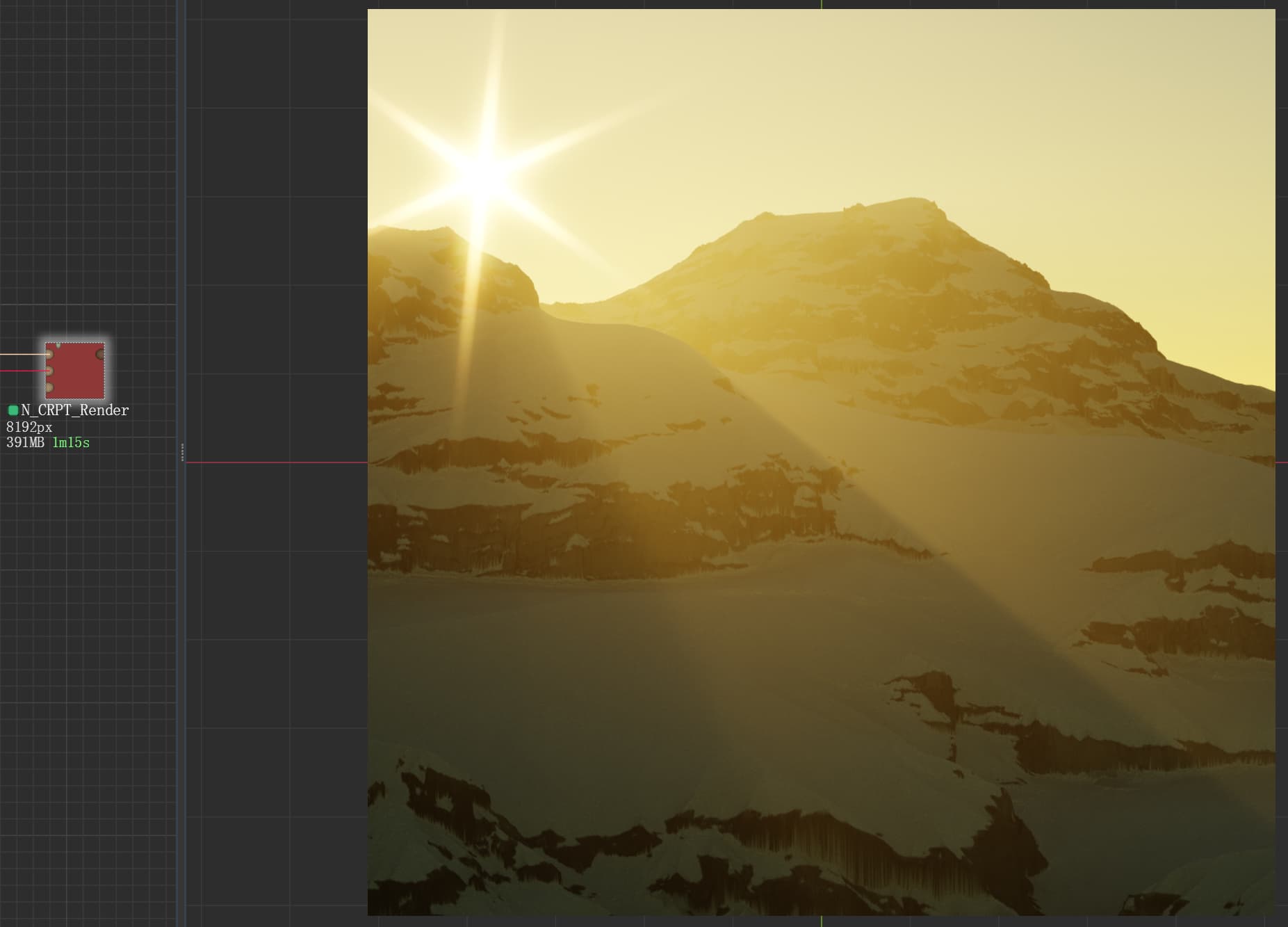This screenshot has width=1288, height=927.
Task: Click the node's right-side output port
Action: click(101, 355)
